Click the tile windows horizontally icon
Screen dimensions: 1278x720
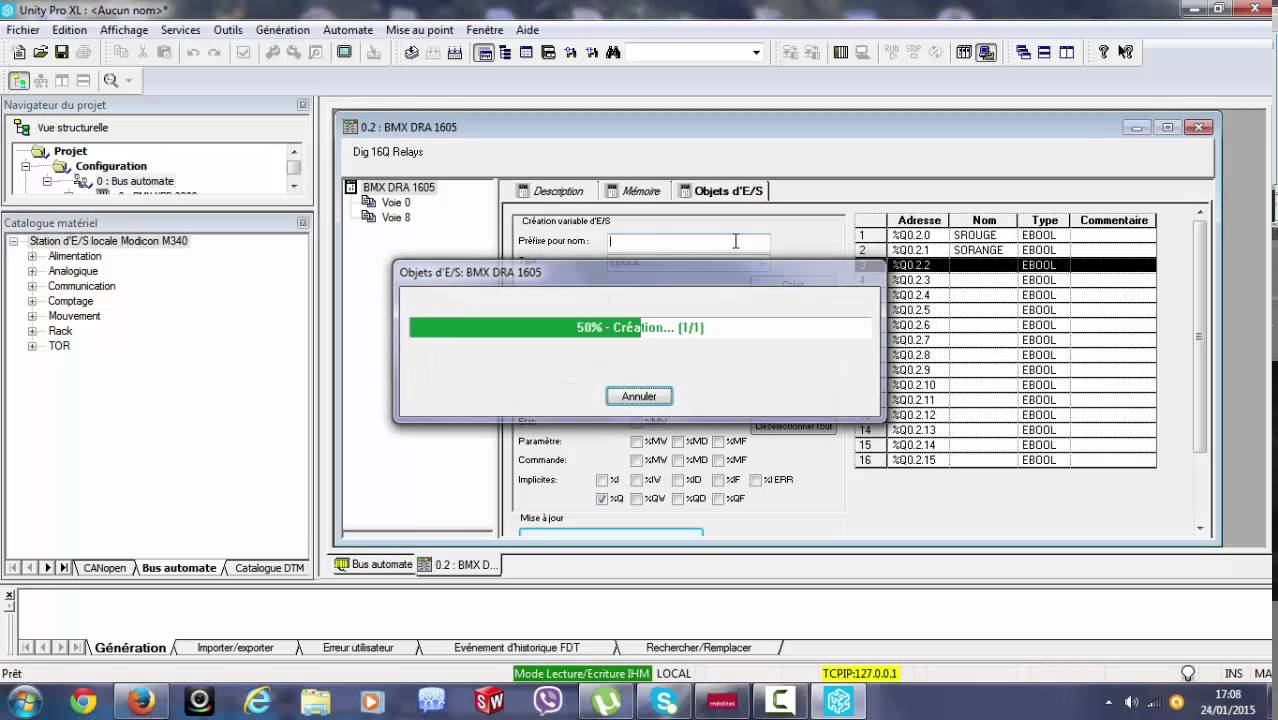1045,52
